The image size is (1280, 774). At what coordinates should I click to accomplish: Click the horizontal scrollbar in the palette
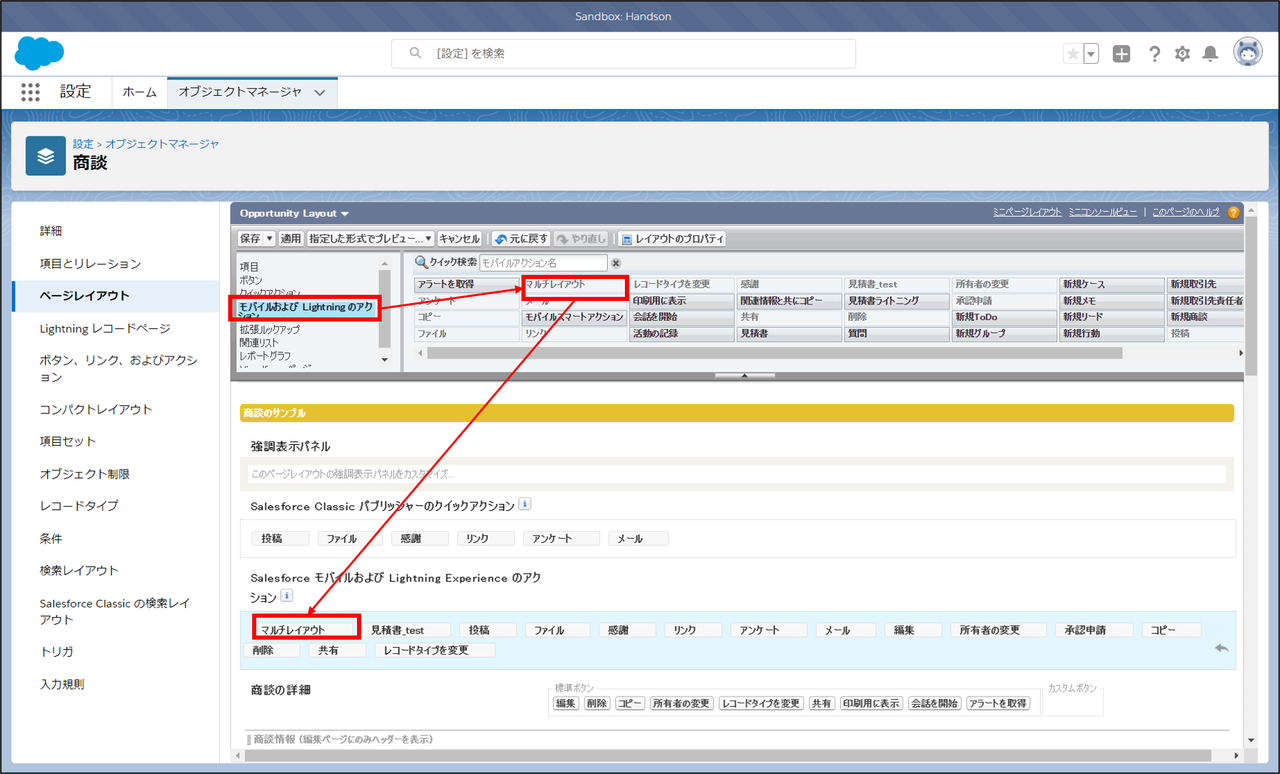point(775,353)
